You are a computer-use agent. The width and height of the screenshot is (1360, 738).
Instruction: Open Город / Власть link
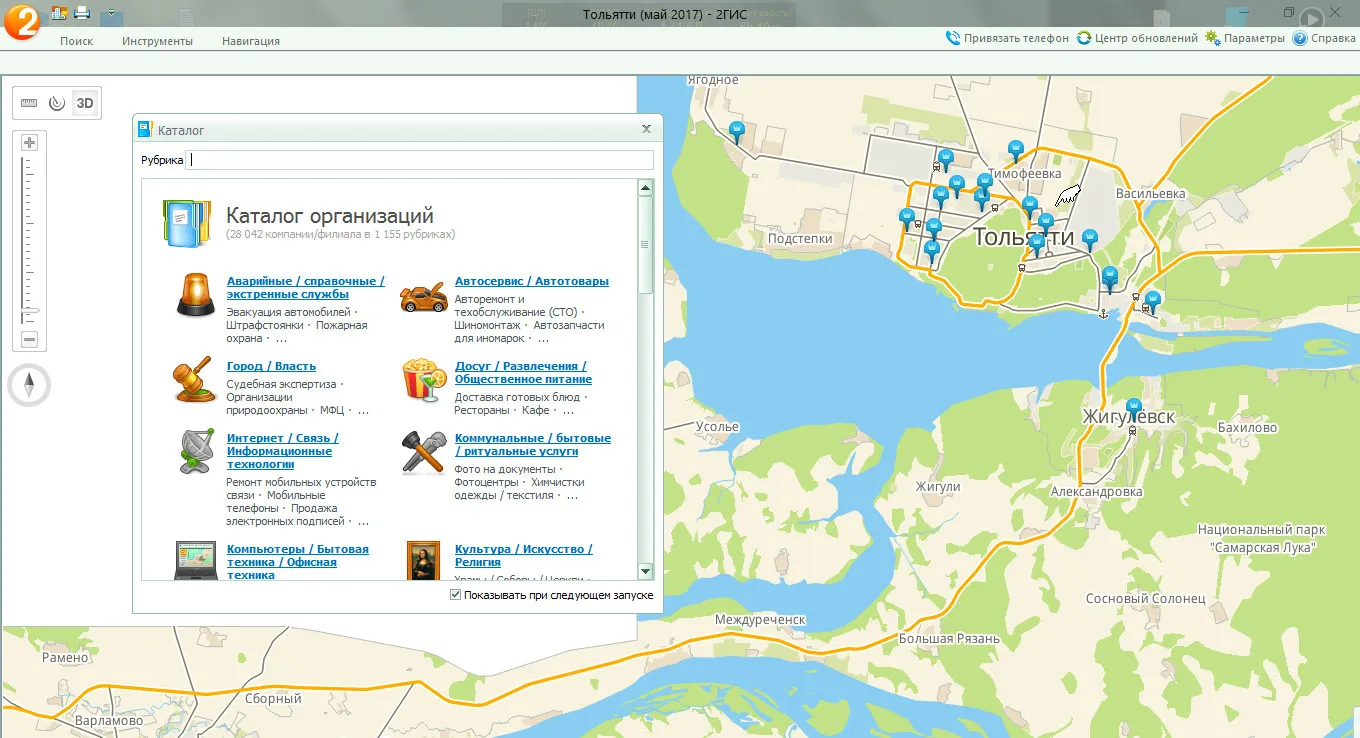point(271,366)
